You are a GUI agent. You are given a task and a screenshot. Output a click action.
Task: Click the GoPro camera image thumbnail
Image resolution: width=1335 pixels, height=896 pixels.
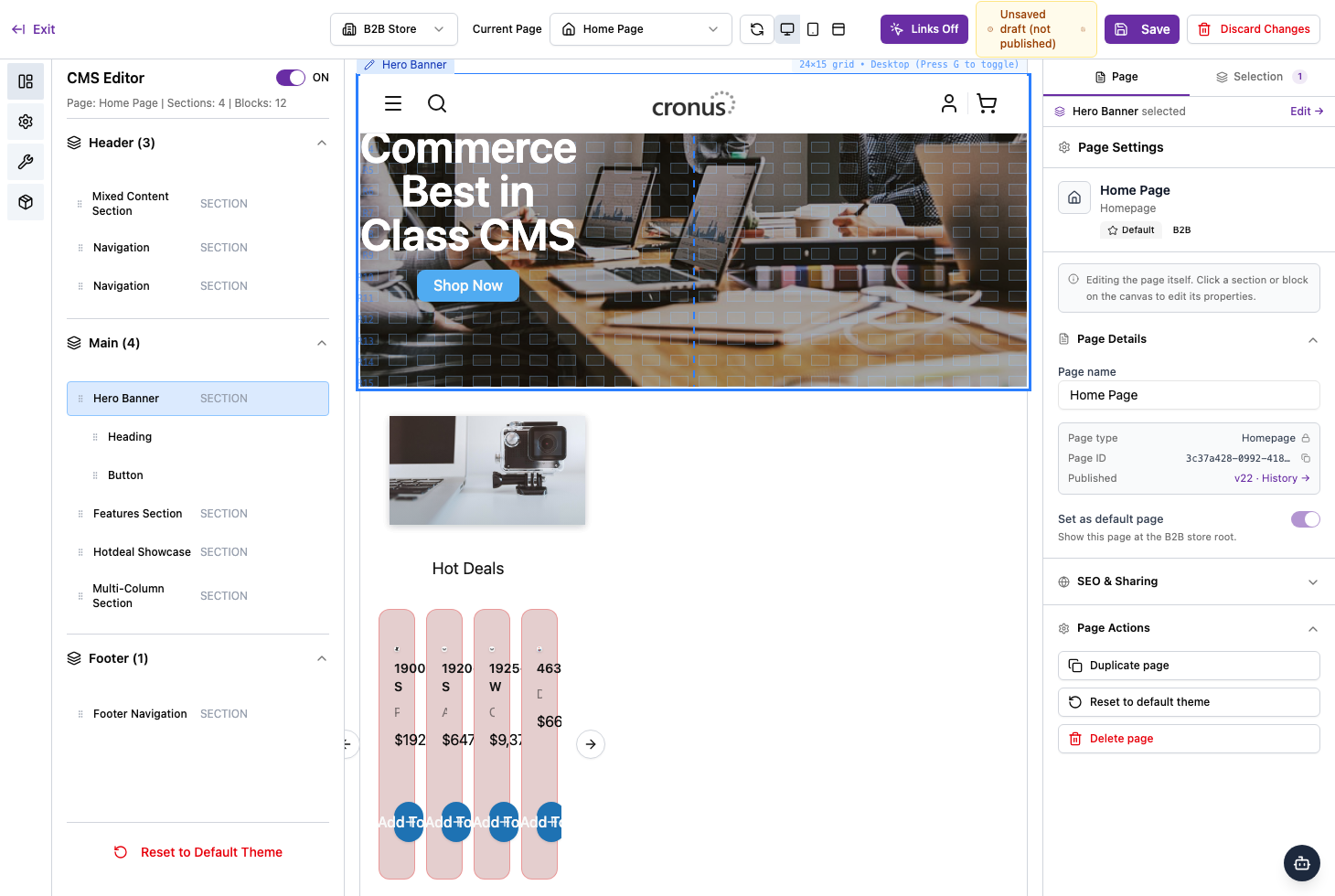coord(487,471)
